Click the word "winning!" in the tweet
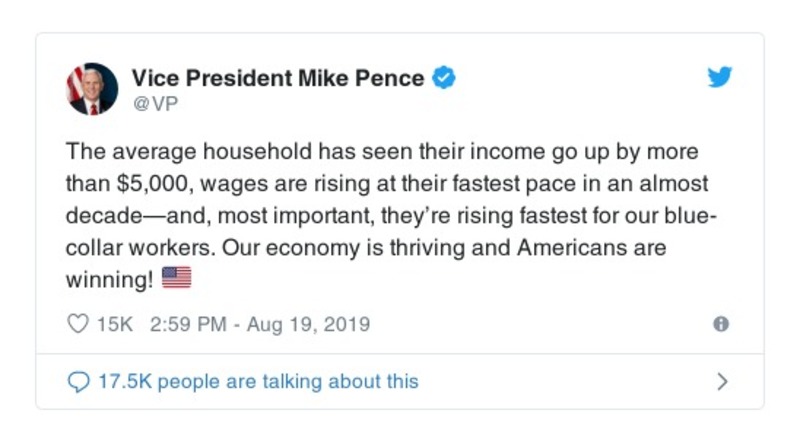 [x=109, y=278]
